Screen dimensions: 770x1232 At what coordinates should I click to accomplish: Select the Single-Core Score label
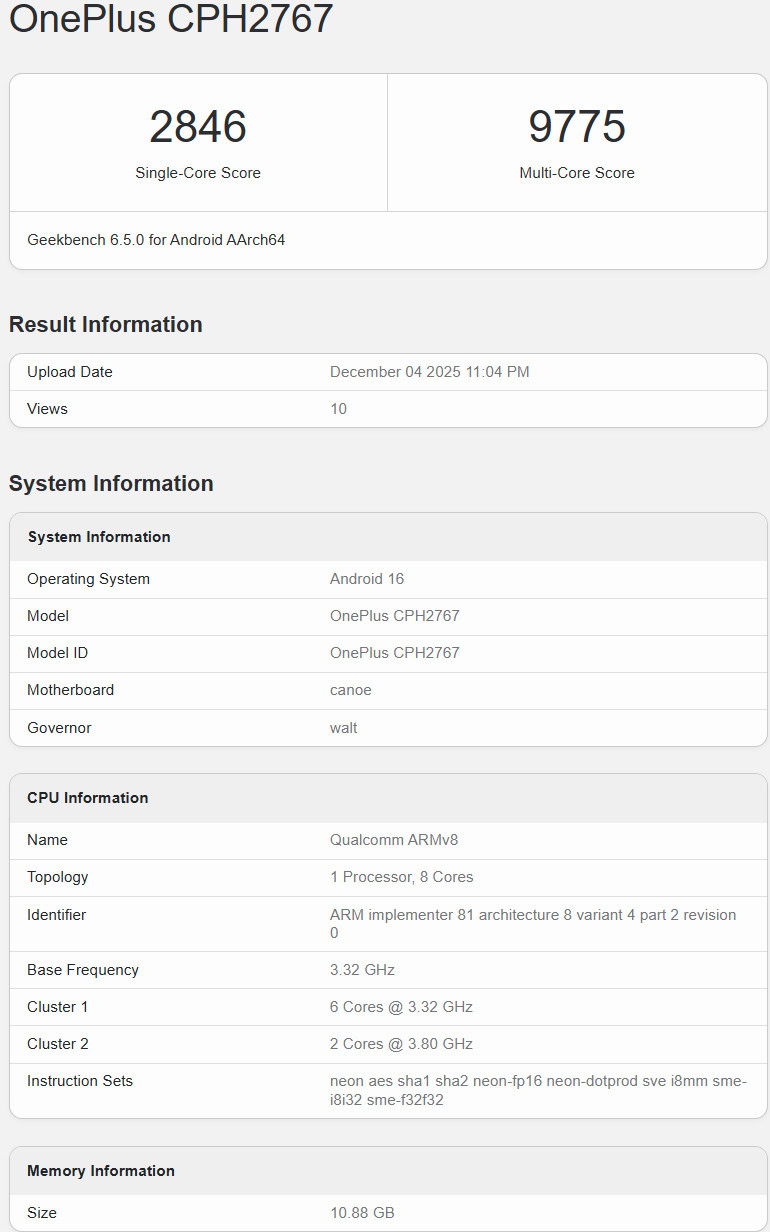click(198, 173)
